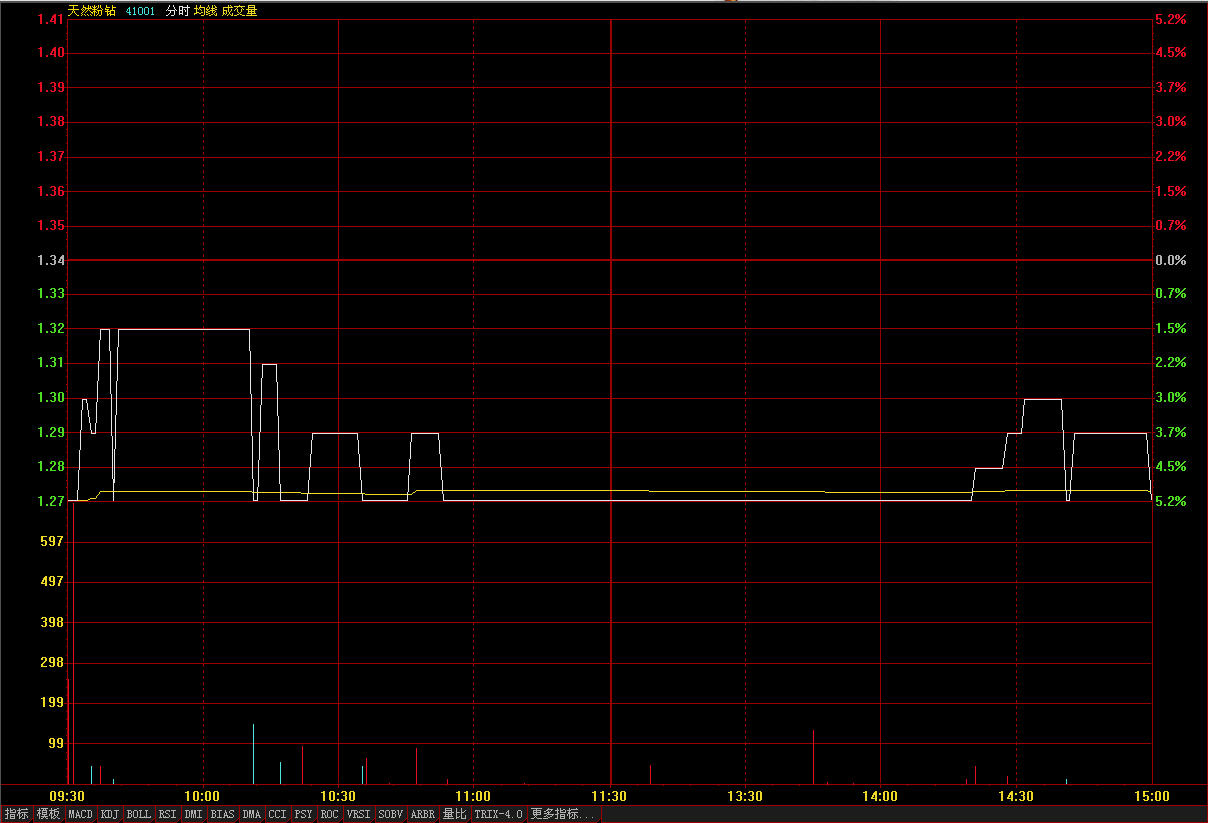Click the 09:30 time axis label
This screenshot has height=823, width=1208.
click(66, 797)
